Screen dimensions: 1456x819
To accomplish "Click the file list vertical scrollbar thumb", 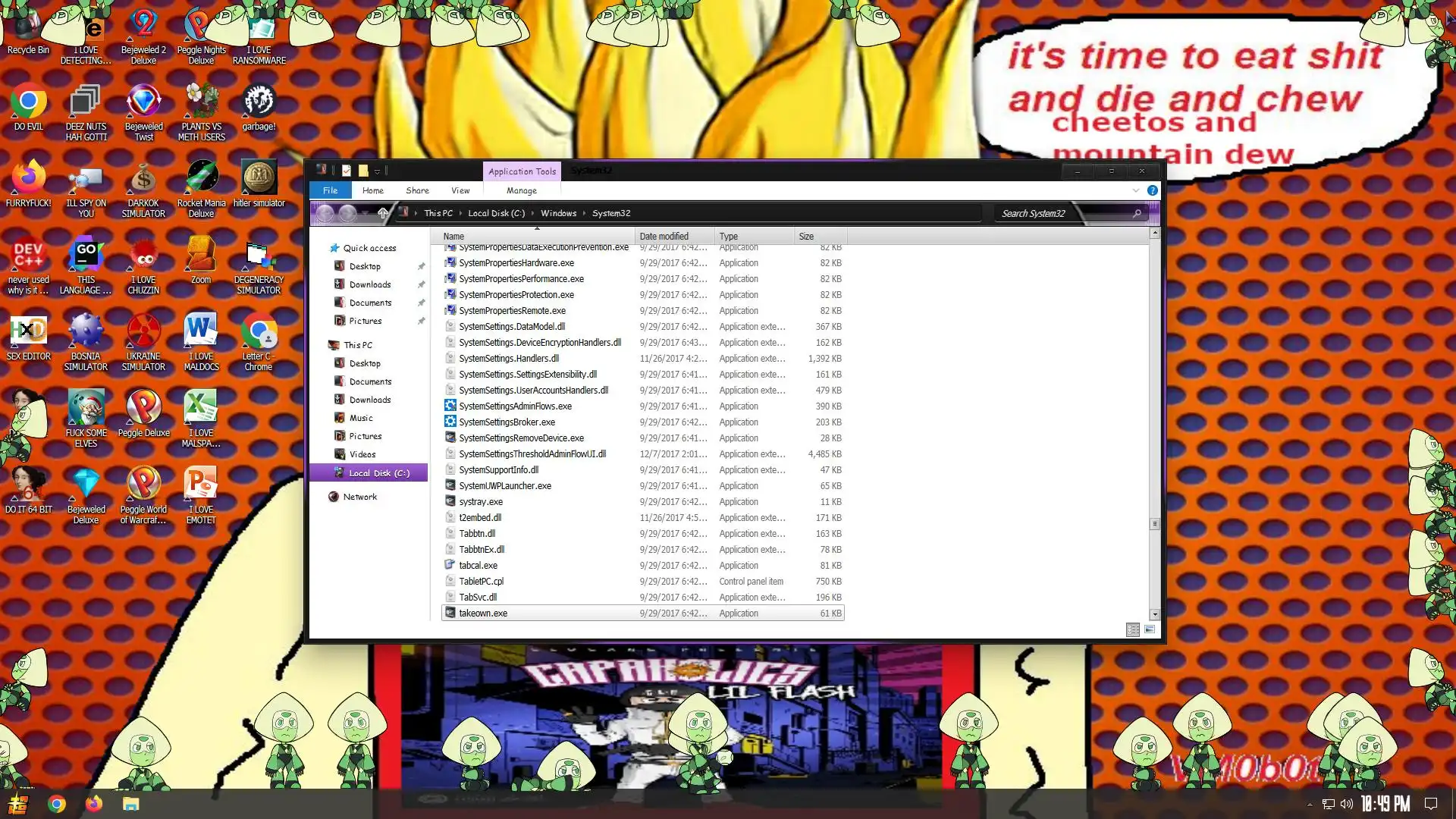I will coord(1154,523).
